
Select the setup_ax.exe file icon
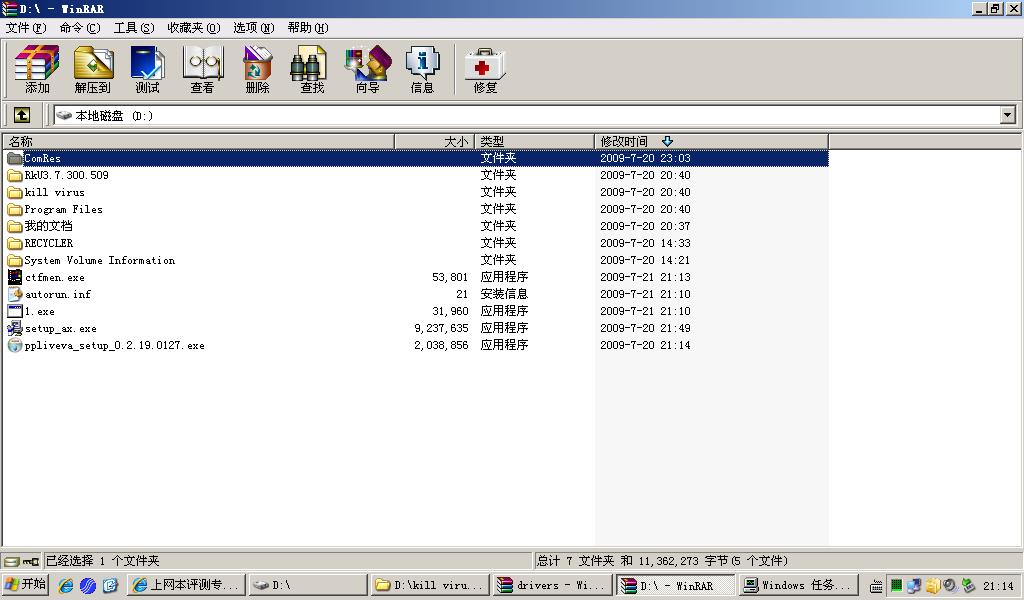click(14, 328)
